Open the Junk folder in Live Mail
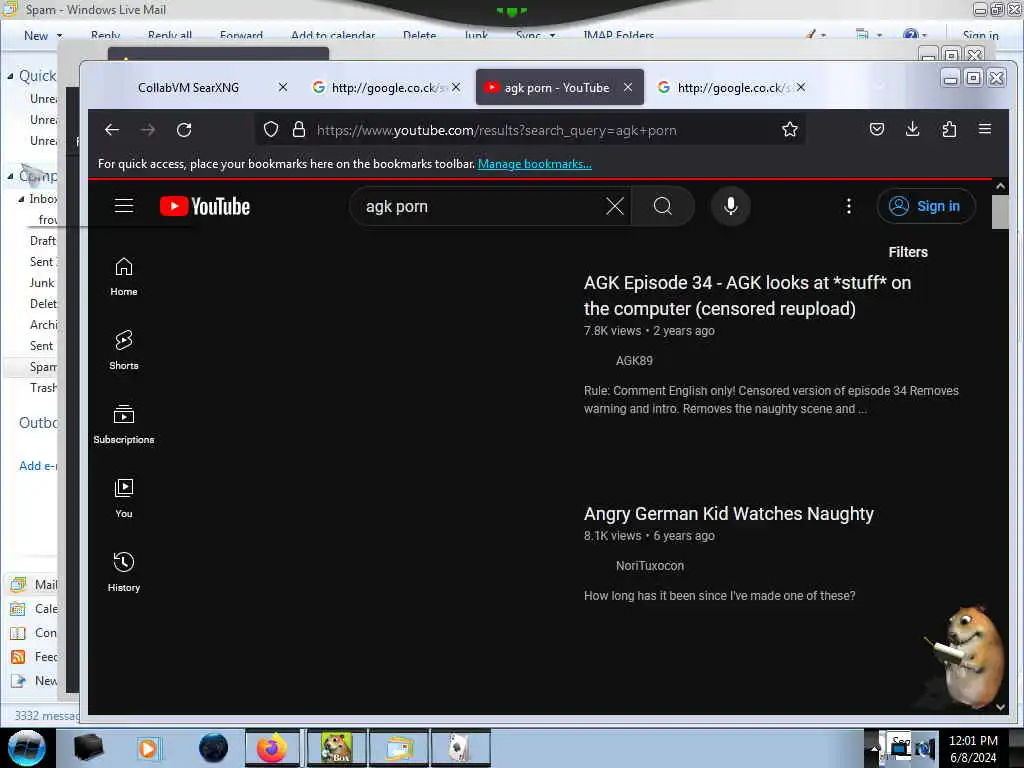Screen dimensions: 1024x768 coord(42,283)
